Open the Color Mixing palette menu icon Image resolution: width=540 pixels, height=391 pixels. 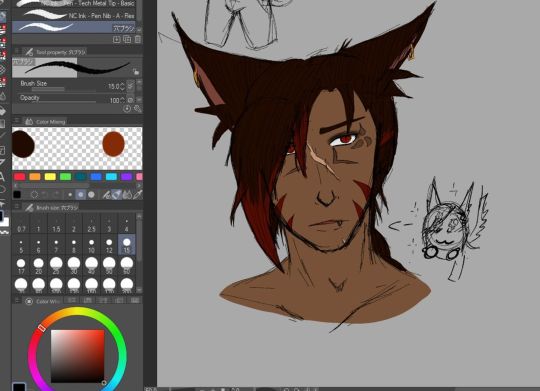16,121
